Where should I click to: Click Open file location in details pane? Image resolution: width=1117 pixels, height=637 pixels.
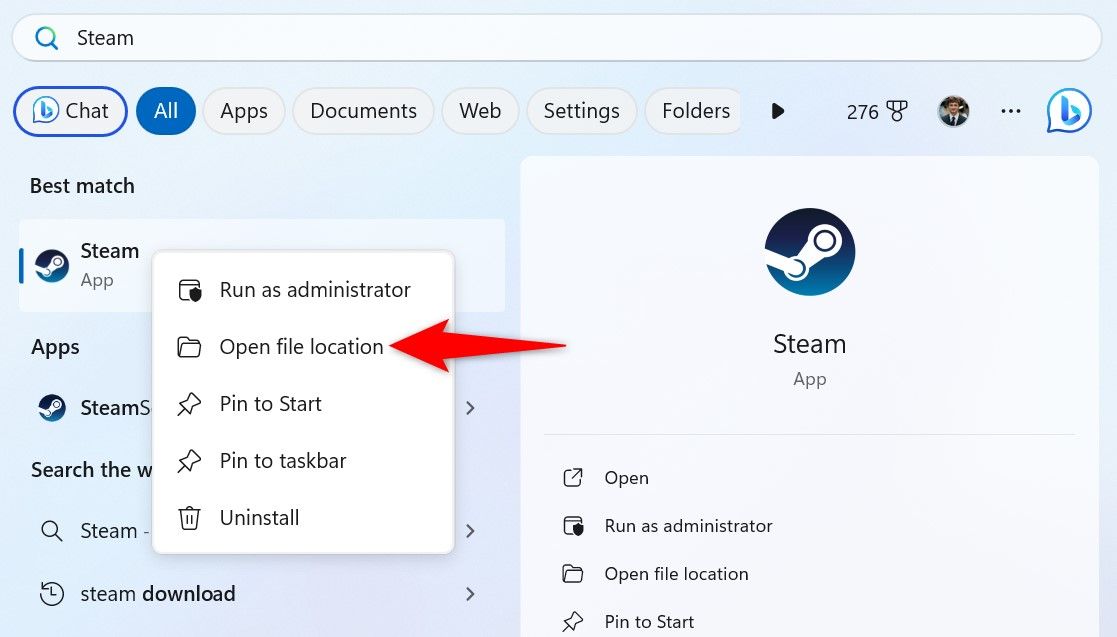click(x=676, y=574)
